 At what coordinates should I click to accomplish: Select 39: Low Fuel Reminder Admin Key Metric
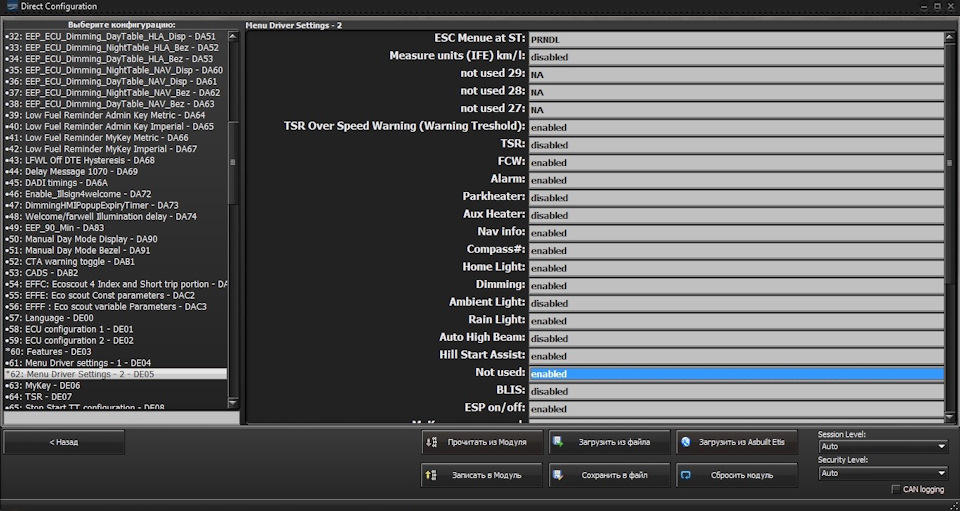coord(115,115)
